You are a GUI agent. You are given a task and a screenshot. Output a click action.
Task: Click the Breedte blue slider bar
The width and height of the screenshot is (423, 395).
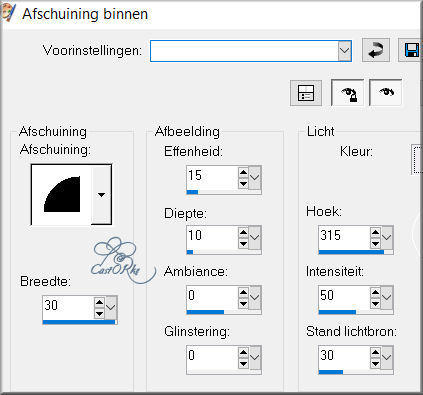(x=79, y=322)
